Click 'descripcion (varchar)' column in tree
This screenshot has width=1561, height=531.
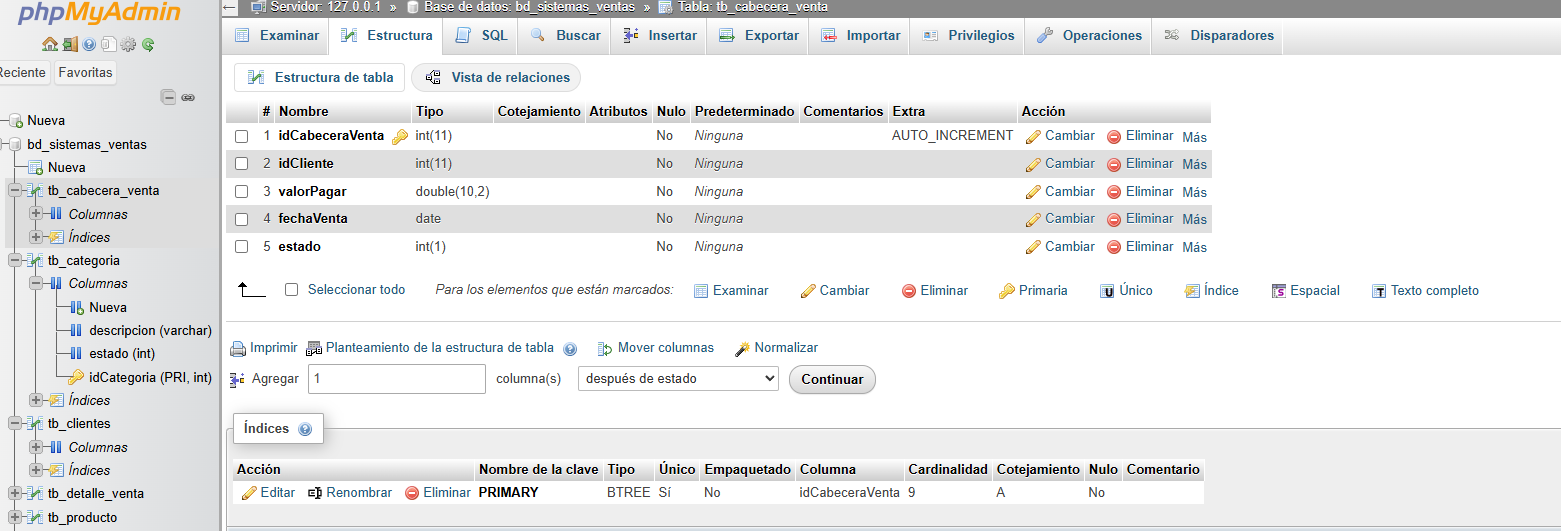click(x=150, y=331)
